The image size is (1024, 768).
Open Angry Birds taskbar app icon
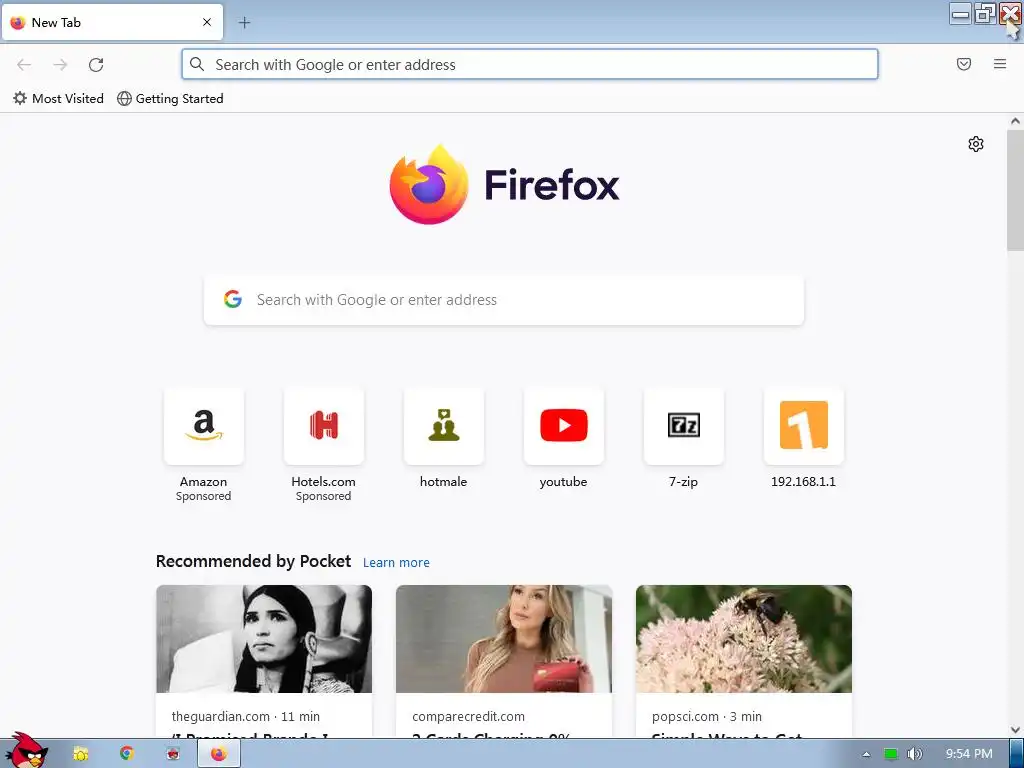pos(172,754)
